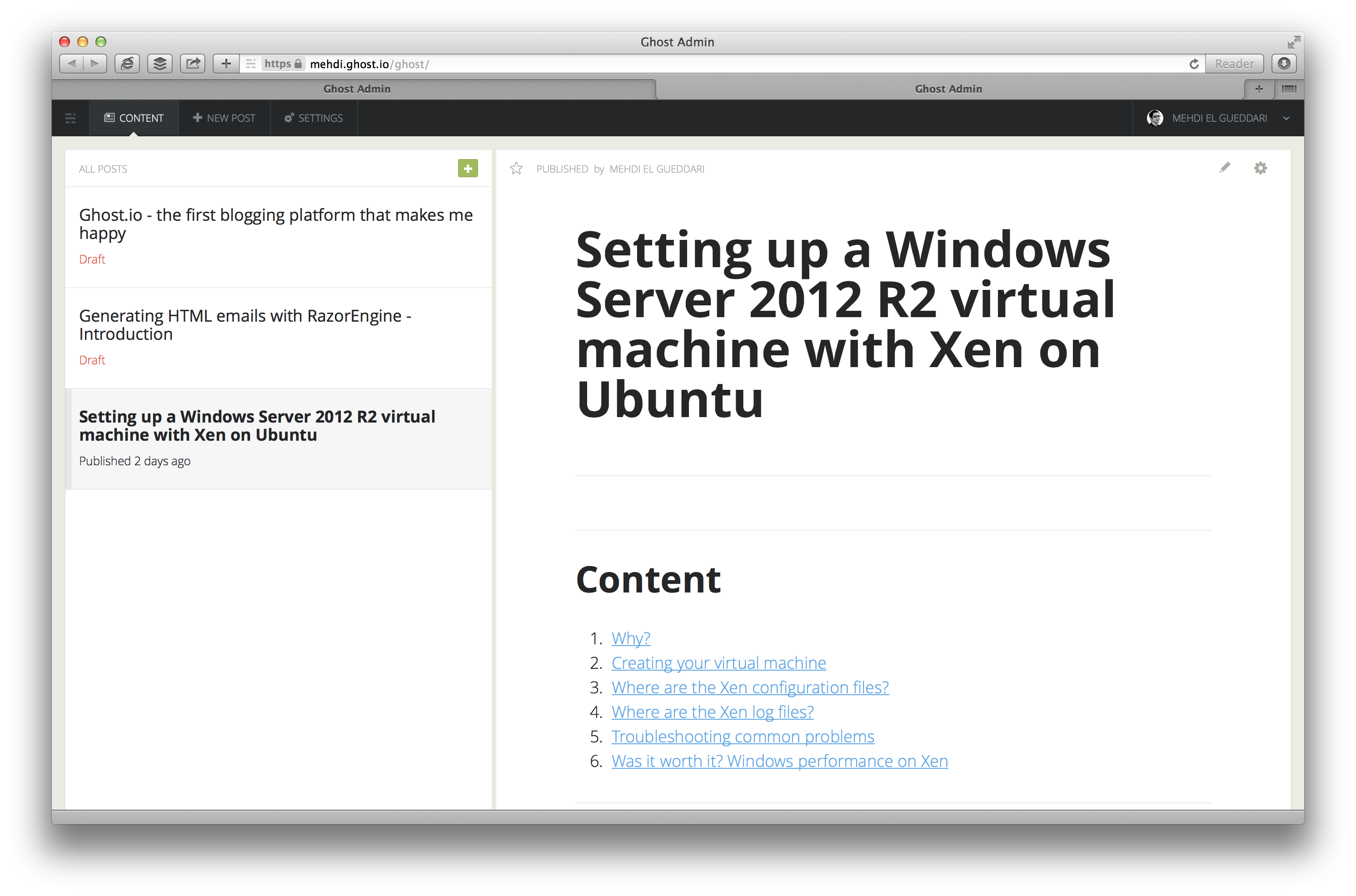
Task: Click the PUBLISHED status label
Action: pos(562,169)
